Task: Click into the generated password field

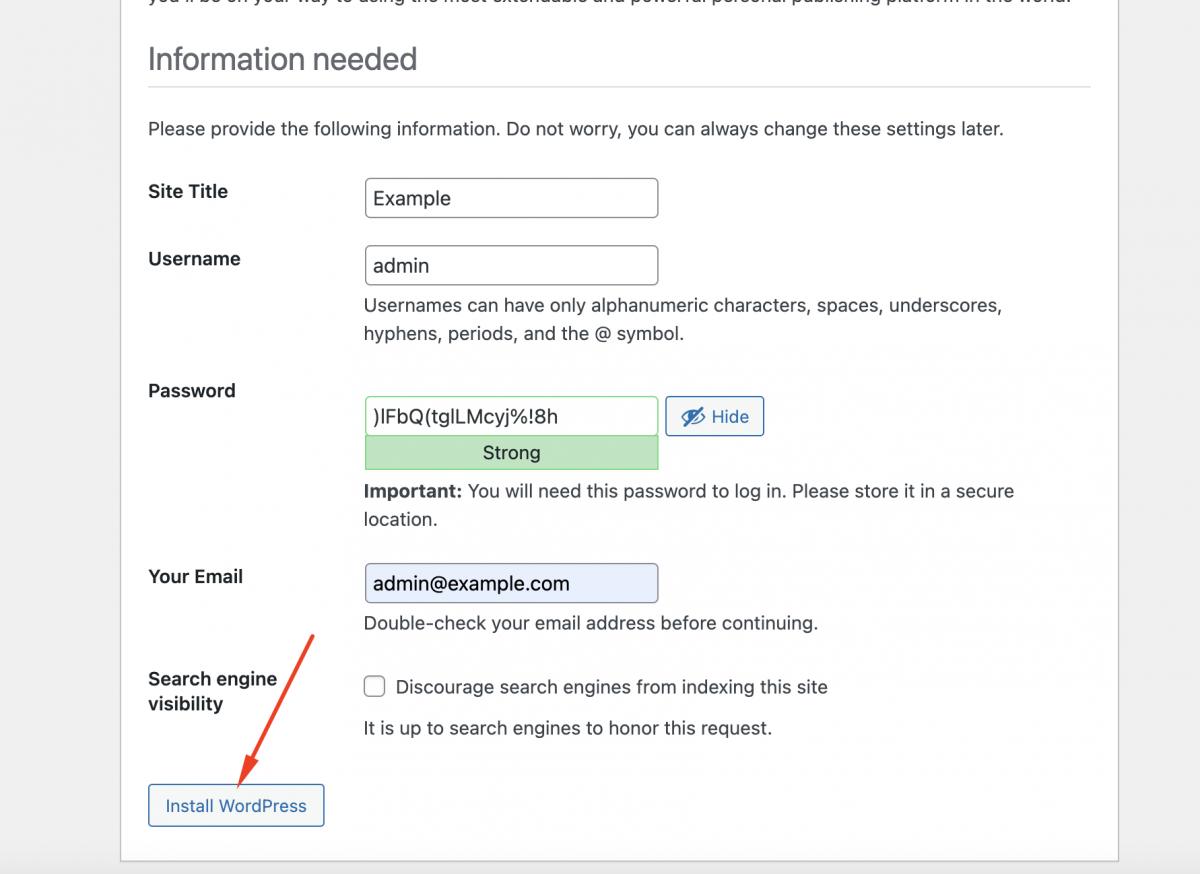Action: click(x=511, y=416)
